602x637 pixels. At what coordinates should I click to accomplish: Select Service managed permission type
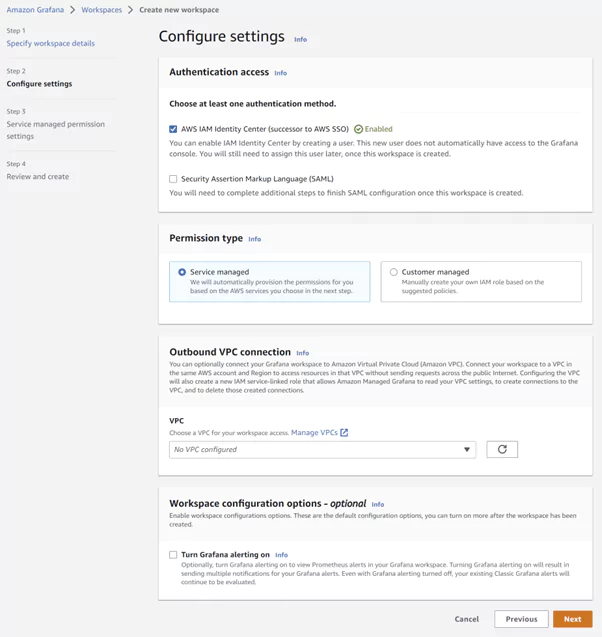[x=181, y=272]
